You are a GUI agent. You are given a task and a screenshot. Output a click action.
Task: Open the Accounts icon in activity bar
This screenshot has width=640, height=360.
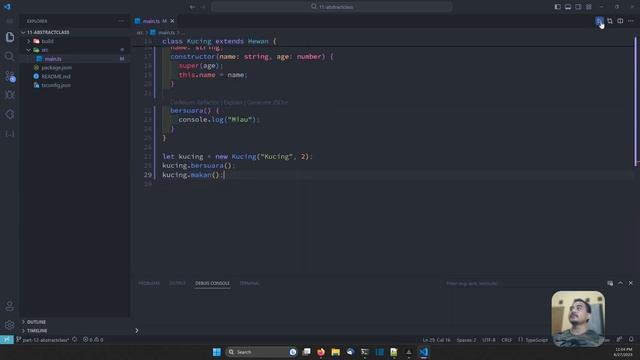click(x=10, y=306)
